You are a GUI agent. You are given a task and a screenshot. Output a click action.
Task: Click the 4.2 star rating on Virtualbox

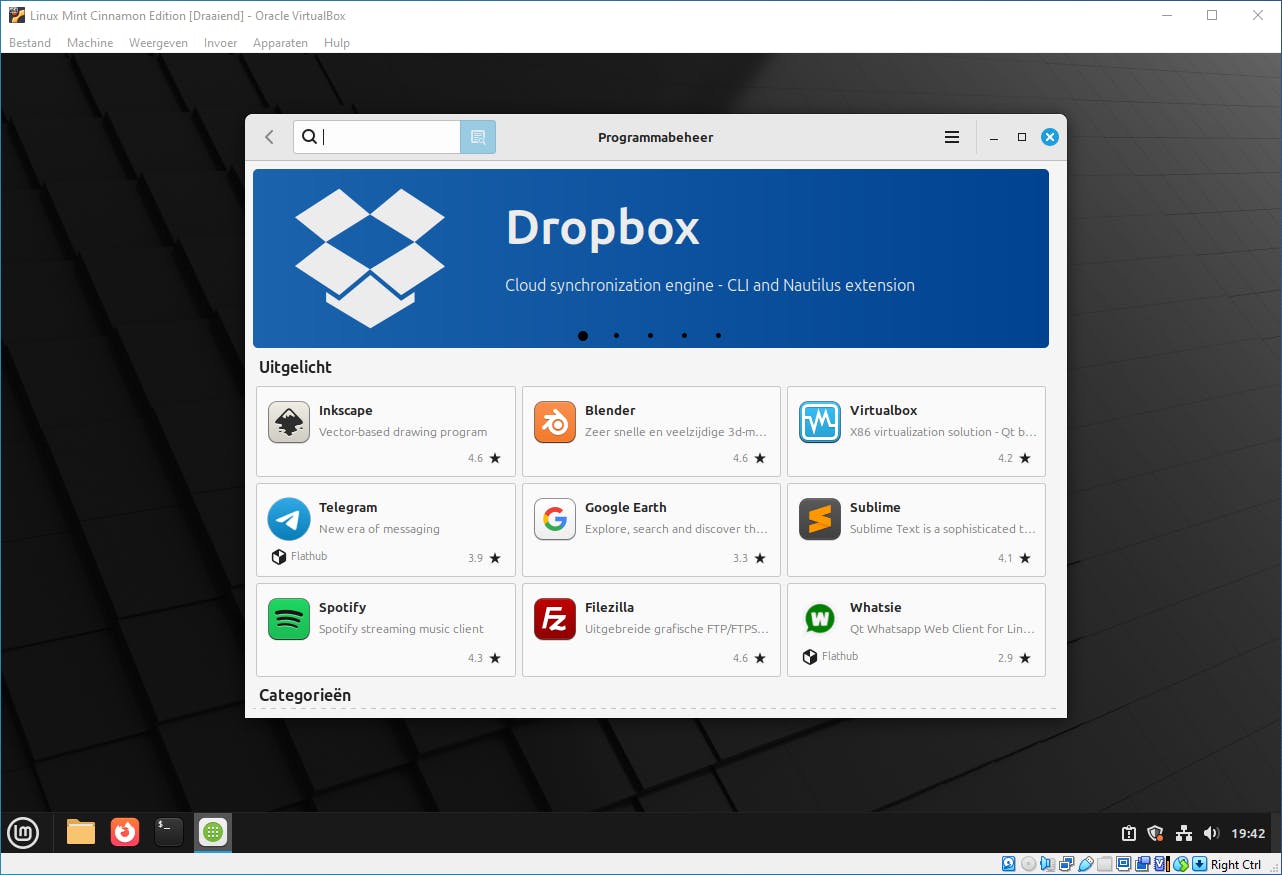point(1014,459)
